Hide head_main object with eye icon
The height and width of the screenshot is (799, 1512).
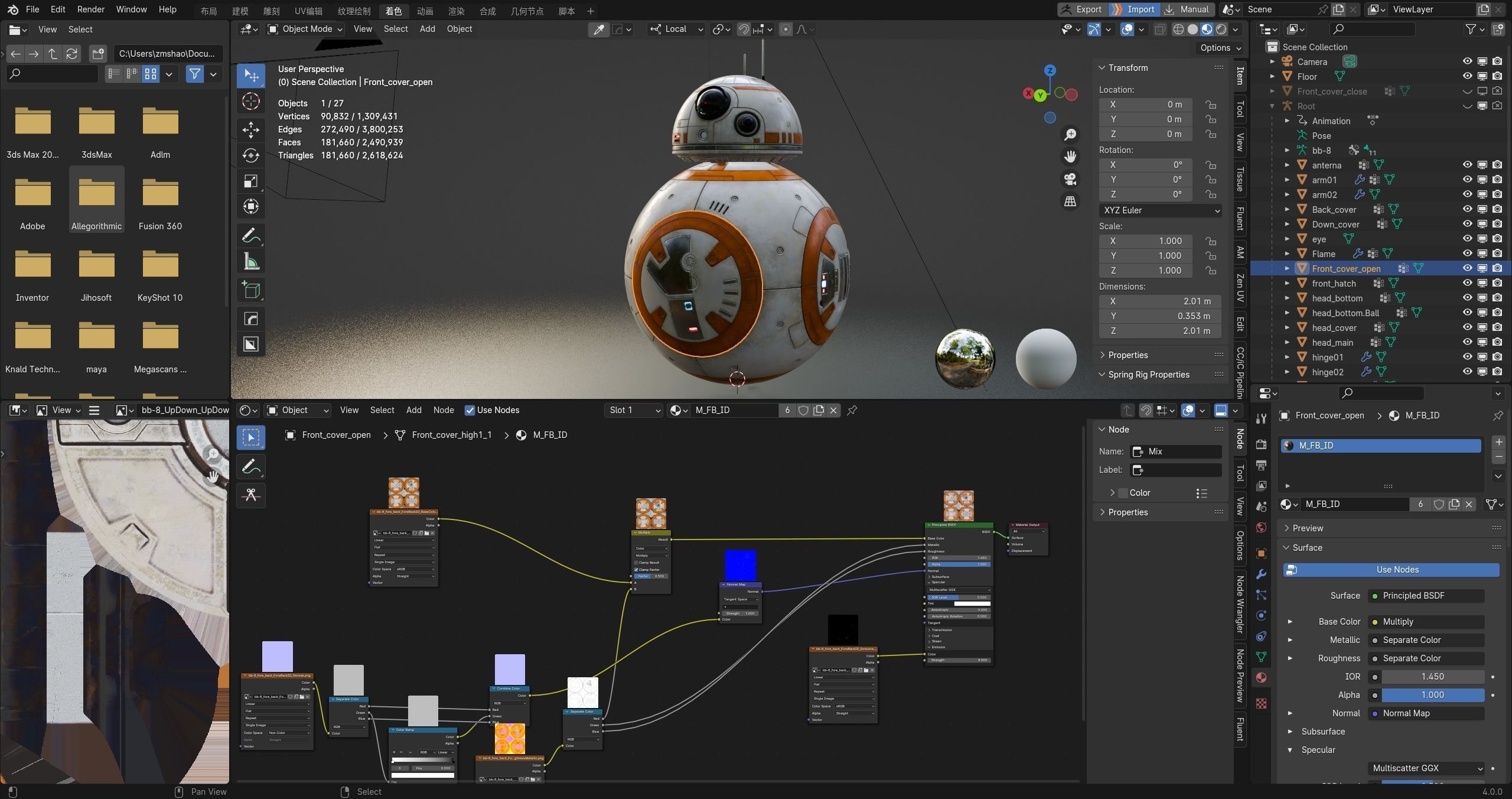pos(1467,342)
